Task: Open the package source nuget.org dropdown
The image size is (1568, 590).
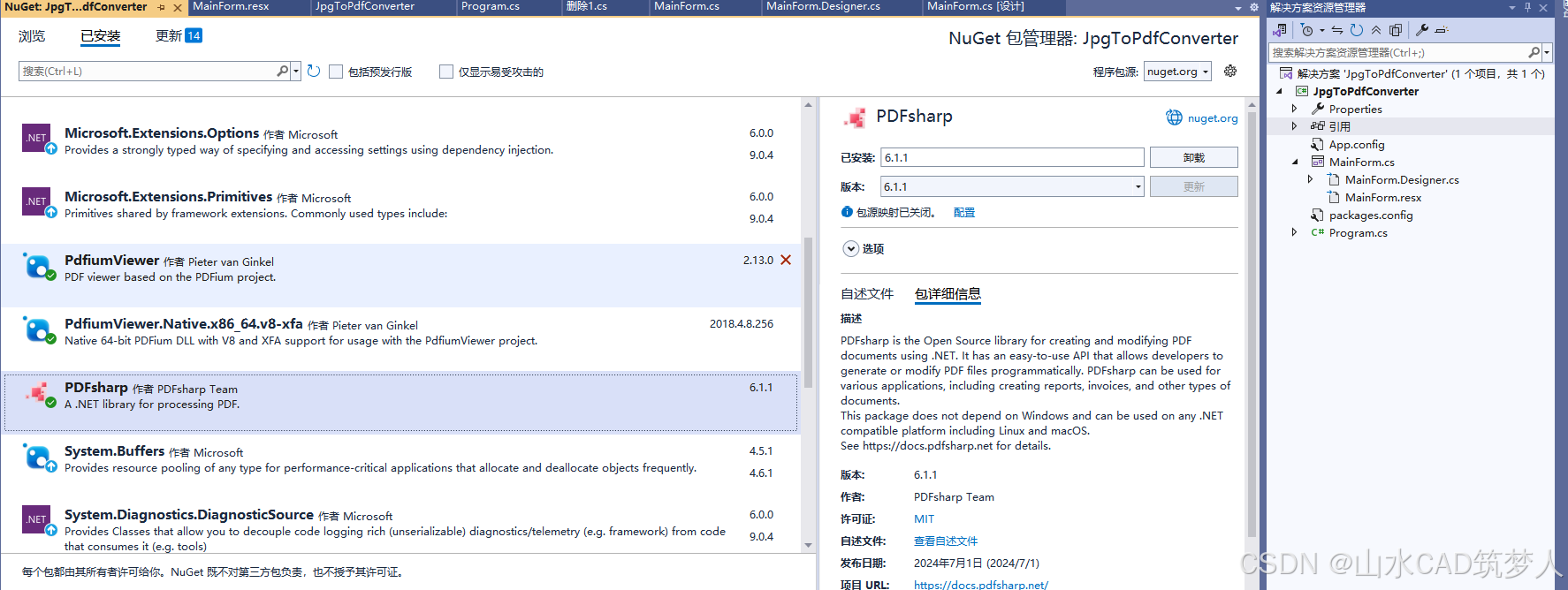Action: (1177, 72)
